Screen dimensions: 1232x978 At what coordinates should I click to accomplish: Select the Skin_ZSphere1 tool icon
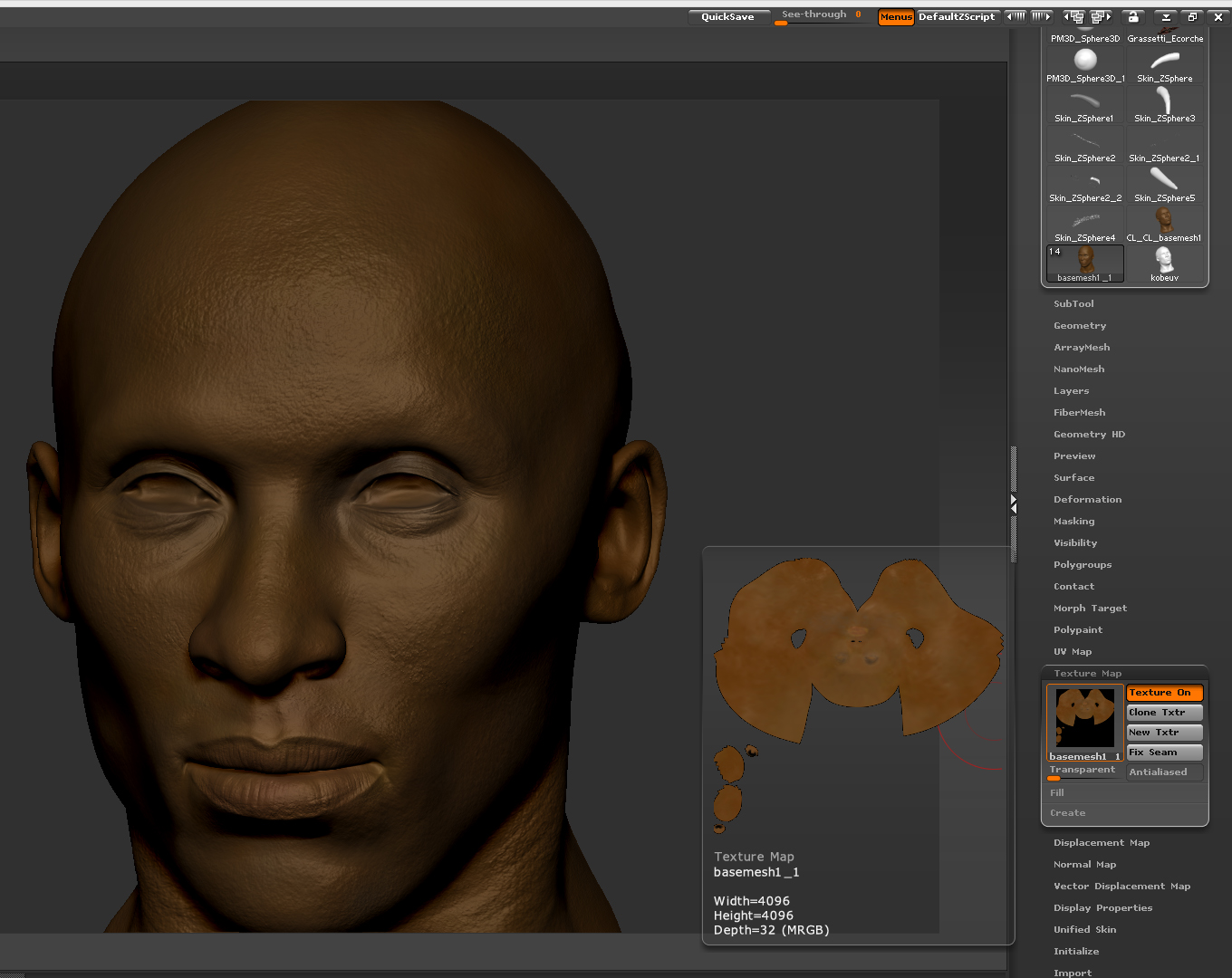(1085, 104)
